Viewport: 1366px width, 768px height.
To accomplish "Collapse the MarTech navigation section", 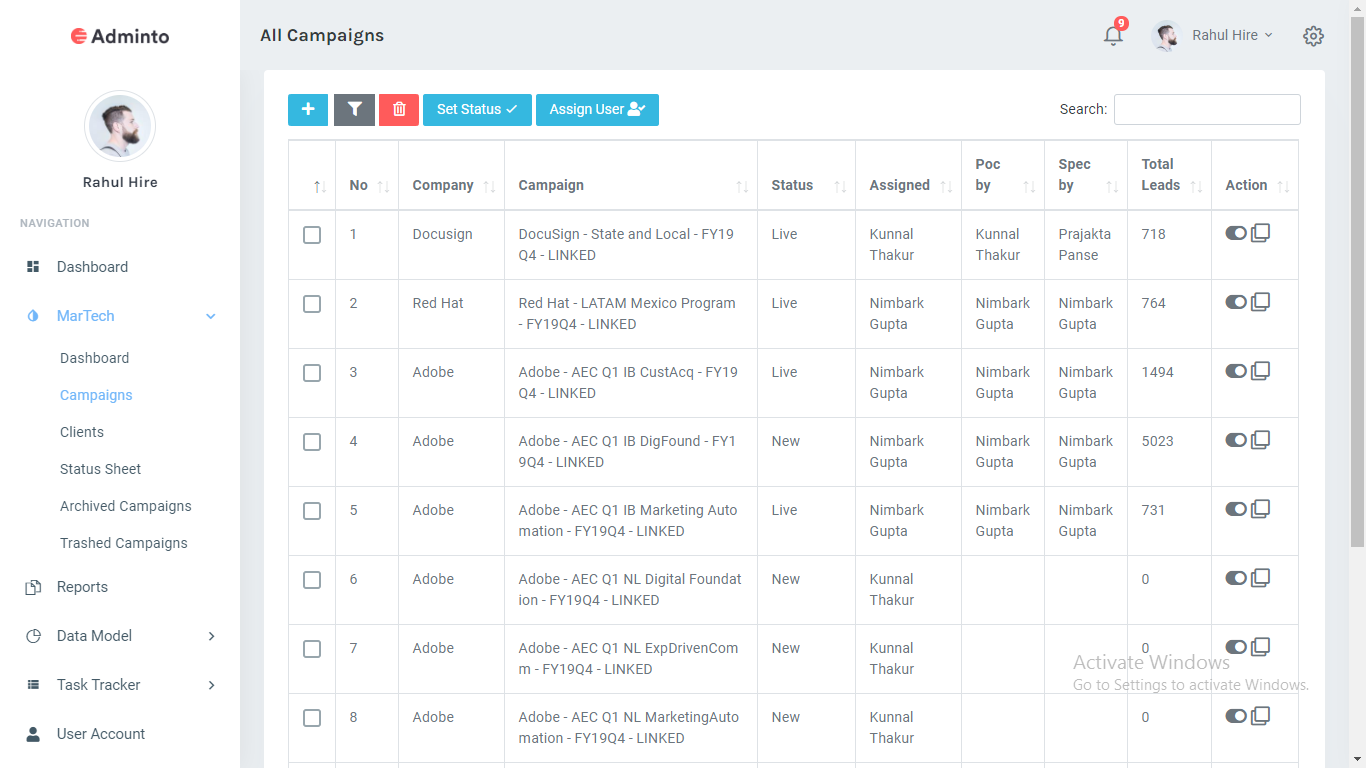I will coord(211,316).
